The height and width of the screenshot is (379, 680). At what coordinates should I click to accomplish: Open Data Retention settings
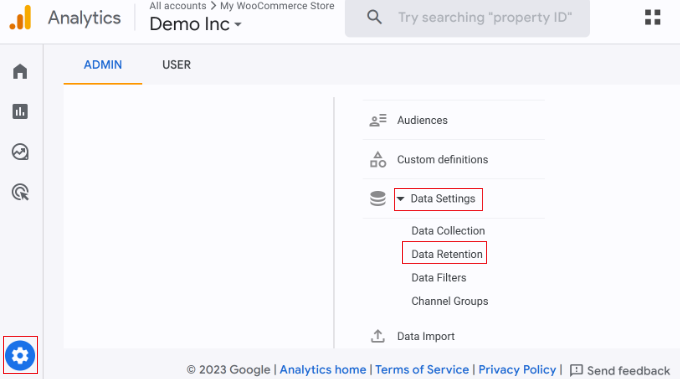point(447,254)
